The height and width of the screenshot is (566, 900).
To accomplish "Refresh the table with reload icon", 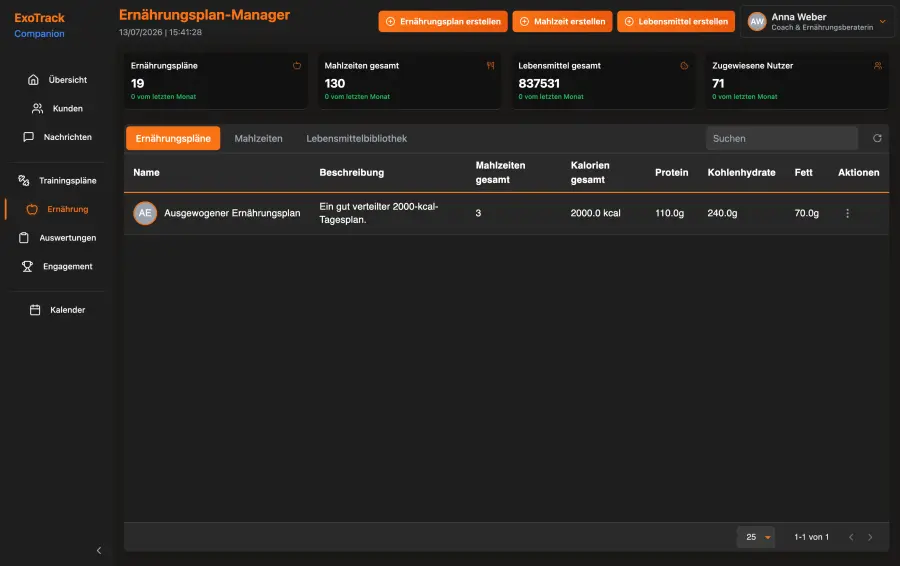I will pos(877,138).
